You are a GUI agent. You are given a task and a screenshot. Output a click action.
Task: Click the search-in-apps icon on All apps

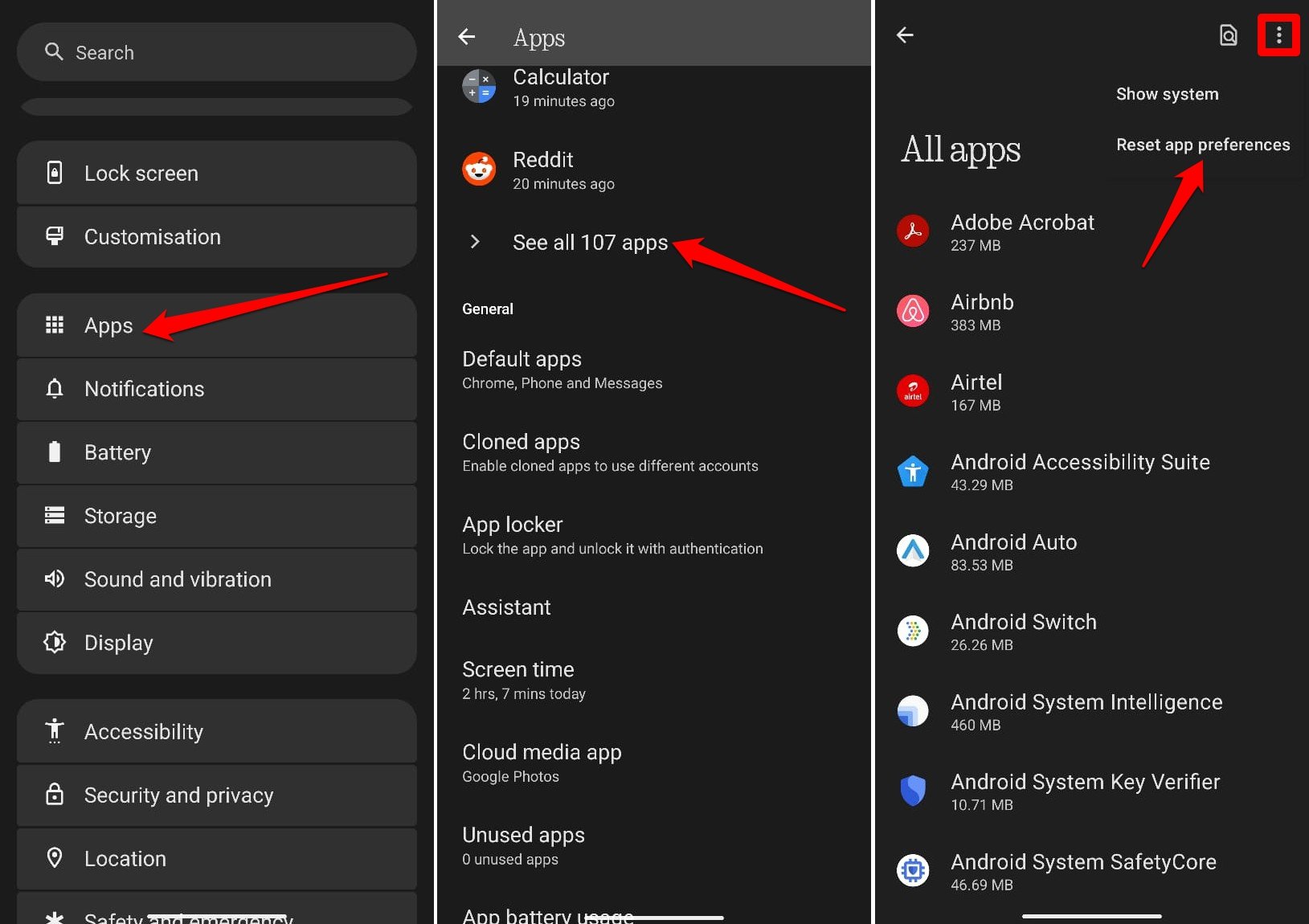coord(1228,35)
